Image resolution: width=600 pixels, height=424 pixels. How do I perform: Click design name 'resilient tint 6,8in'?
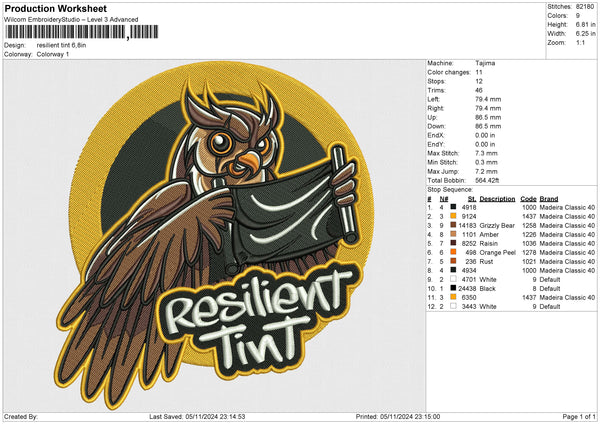pos(61,45)
